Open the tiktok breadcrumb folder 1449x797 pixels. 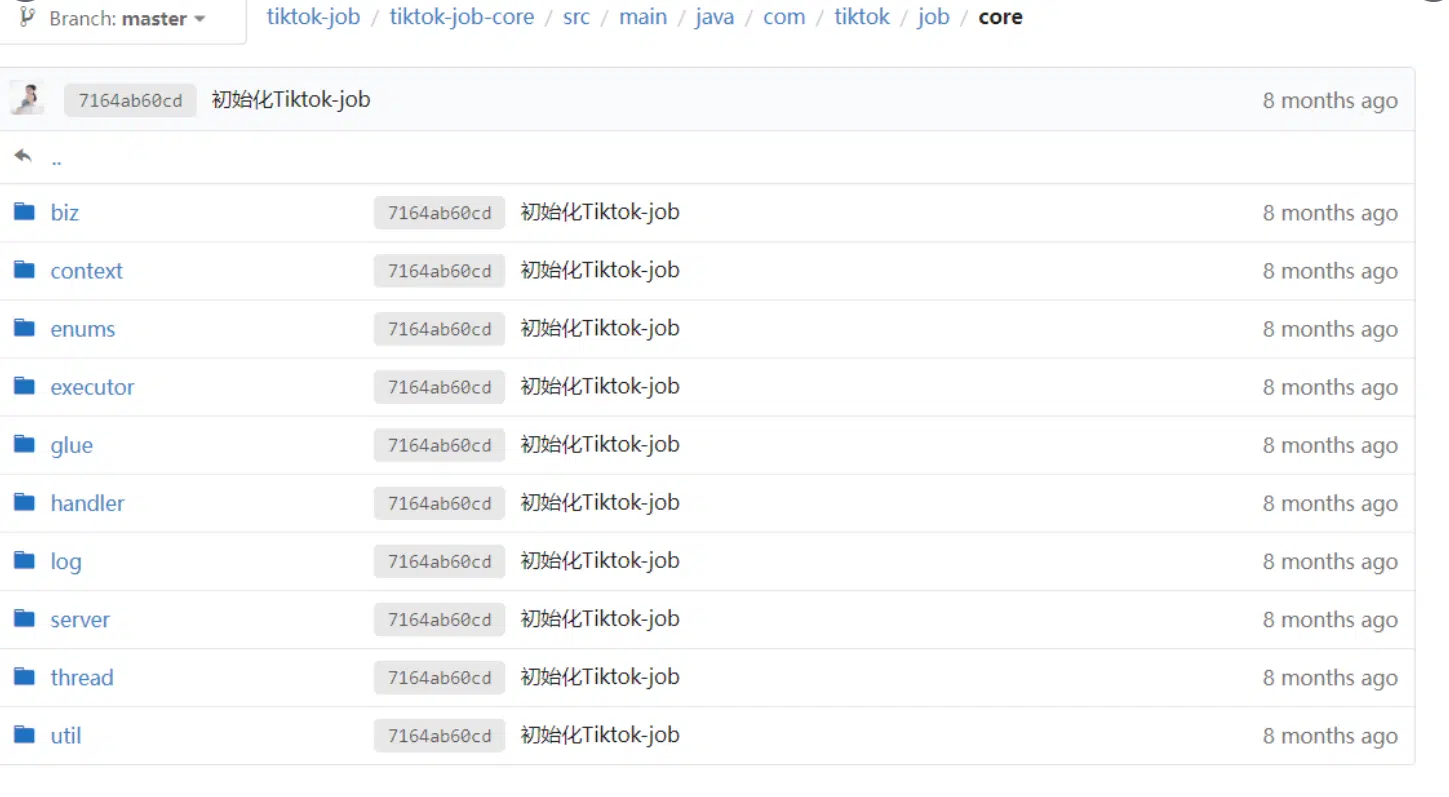click(x=862, y=17)
